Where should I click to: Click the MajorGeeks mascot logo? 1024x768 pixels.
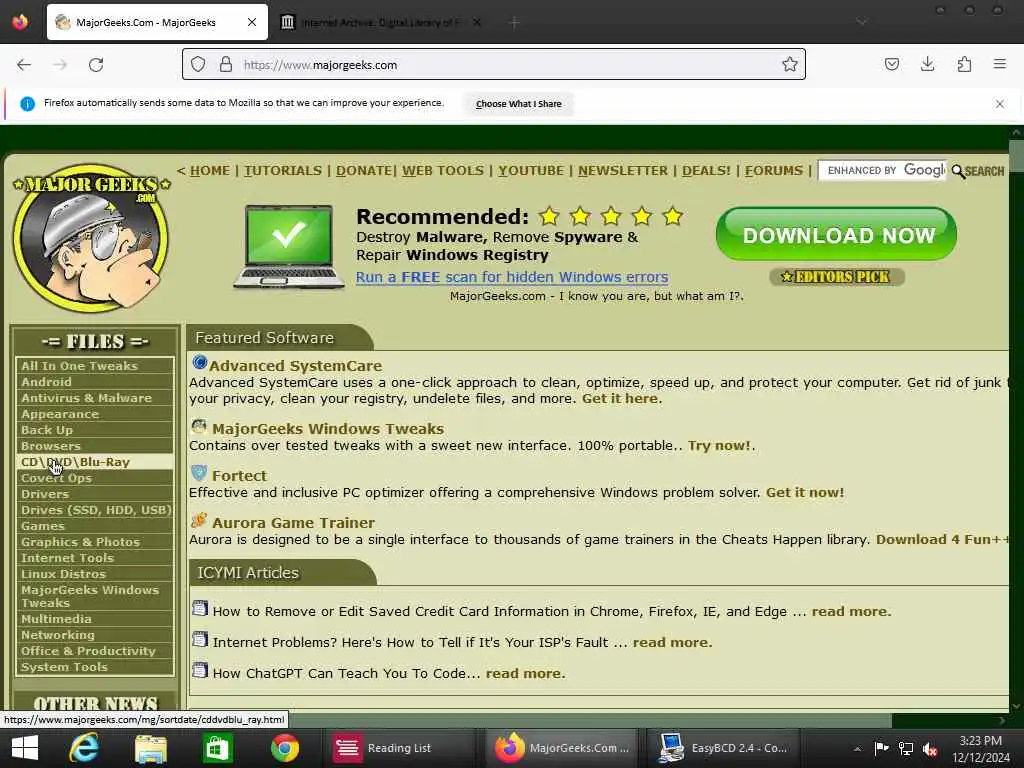(x=91, y=238)
